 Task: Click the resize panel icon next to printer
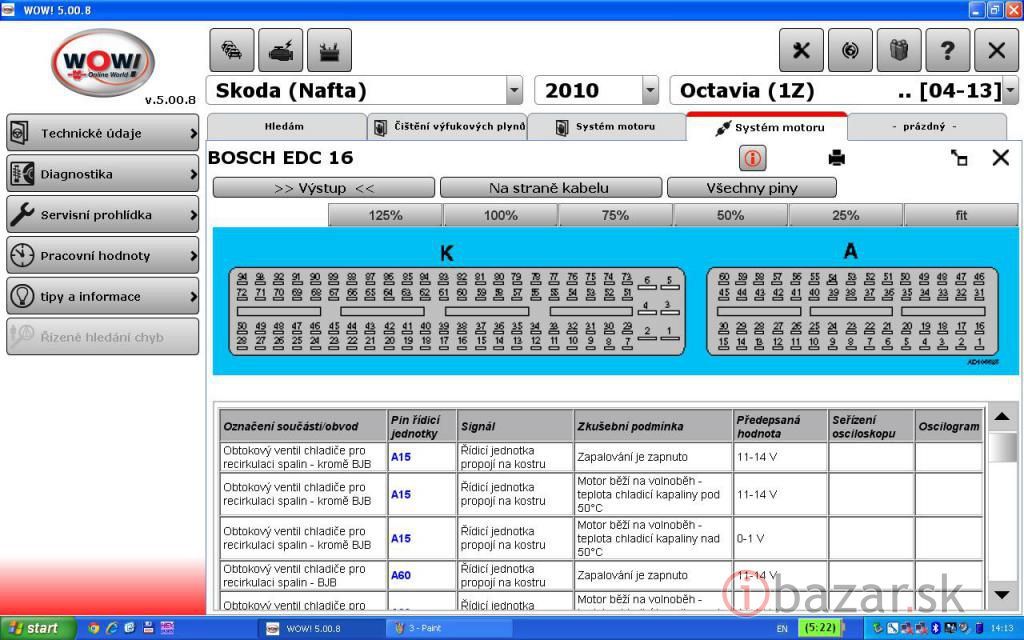pos(959,158)
